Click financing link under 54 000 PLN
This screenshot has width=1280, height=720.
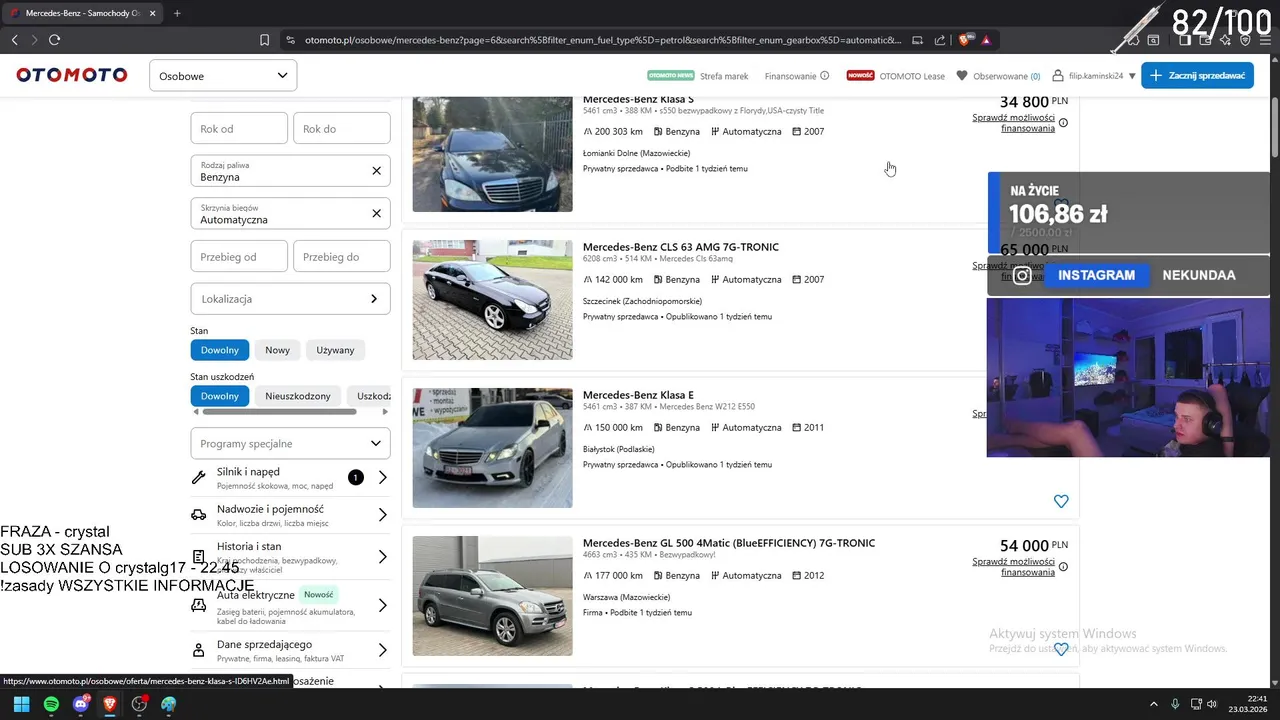click(1013, 567)
